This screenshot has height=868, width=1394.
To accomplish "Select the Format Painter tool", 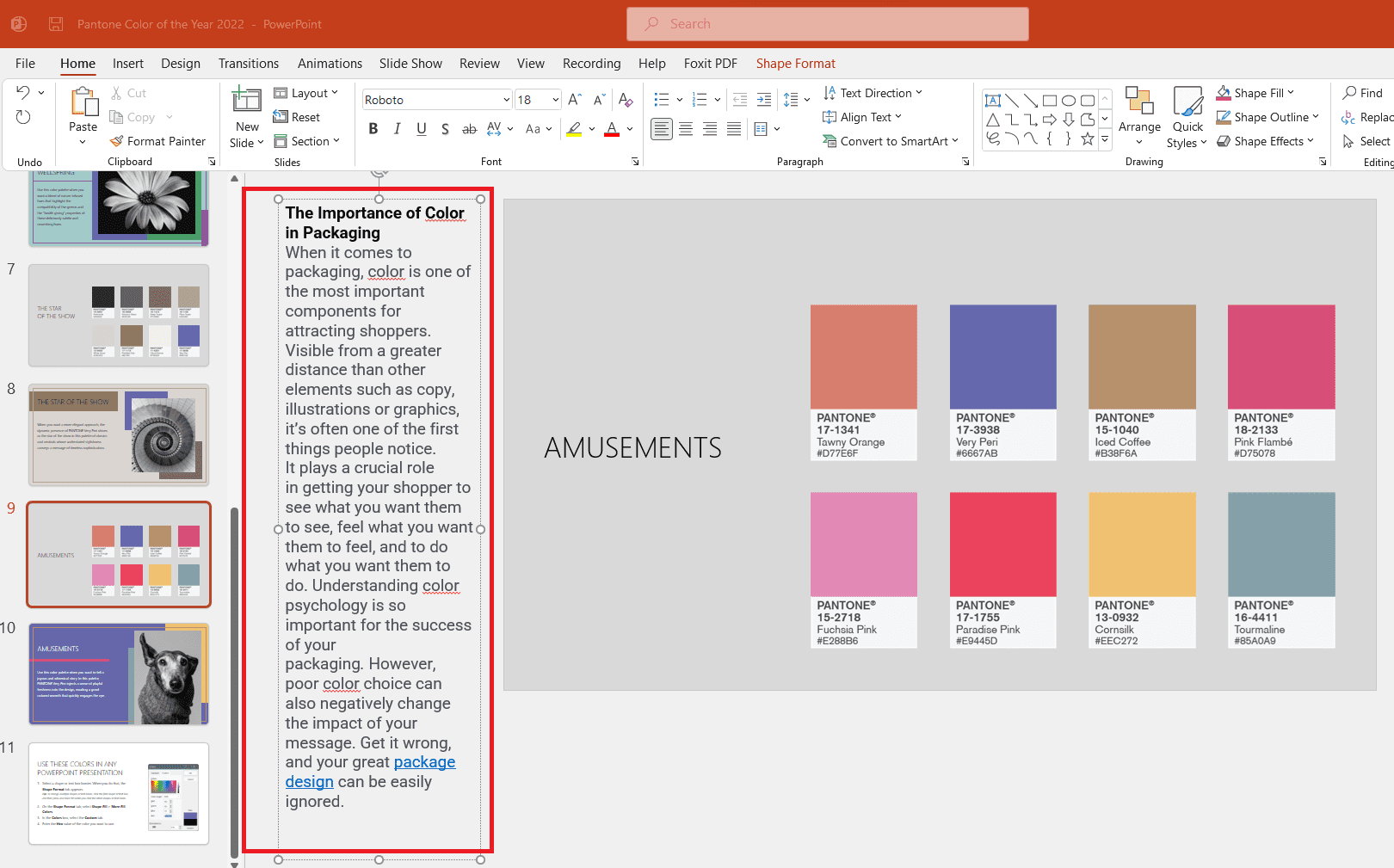I will 158,141.
